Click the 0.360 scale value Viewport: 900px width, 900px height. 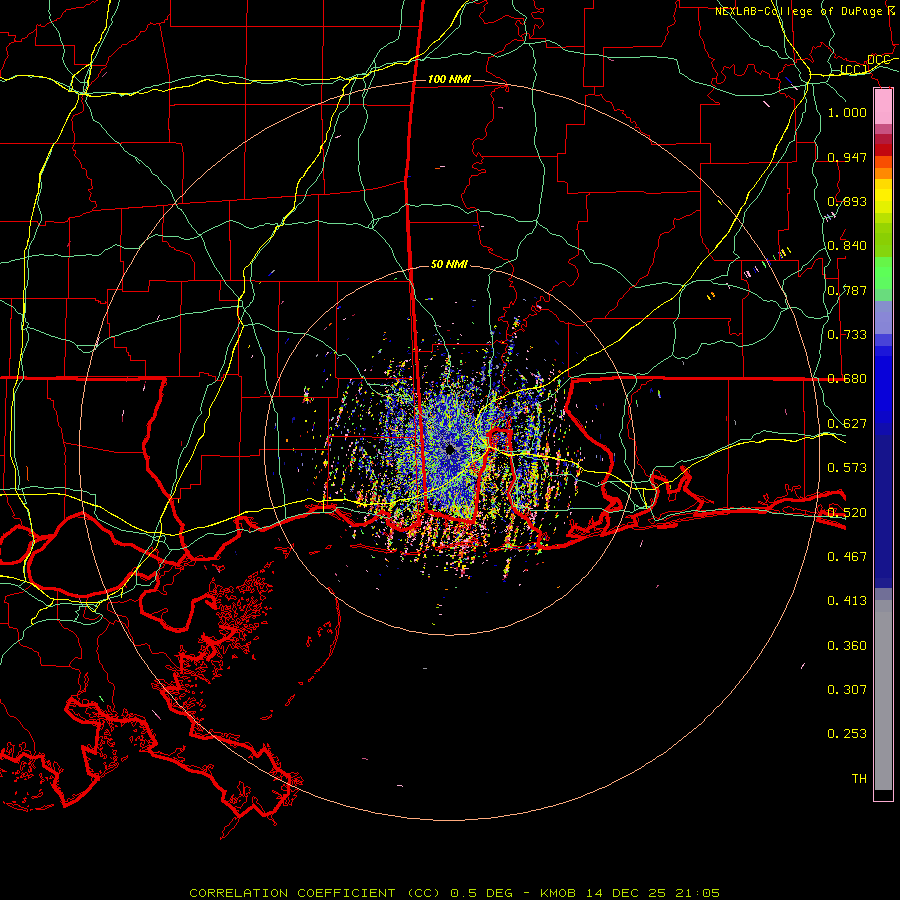847,645
